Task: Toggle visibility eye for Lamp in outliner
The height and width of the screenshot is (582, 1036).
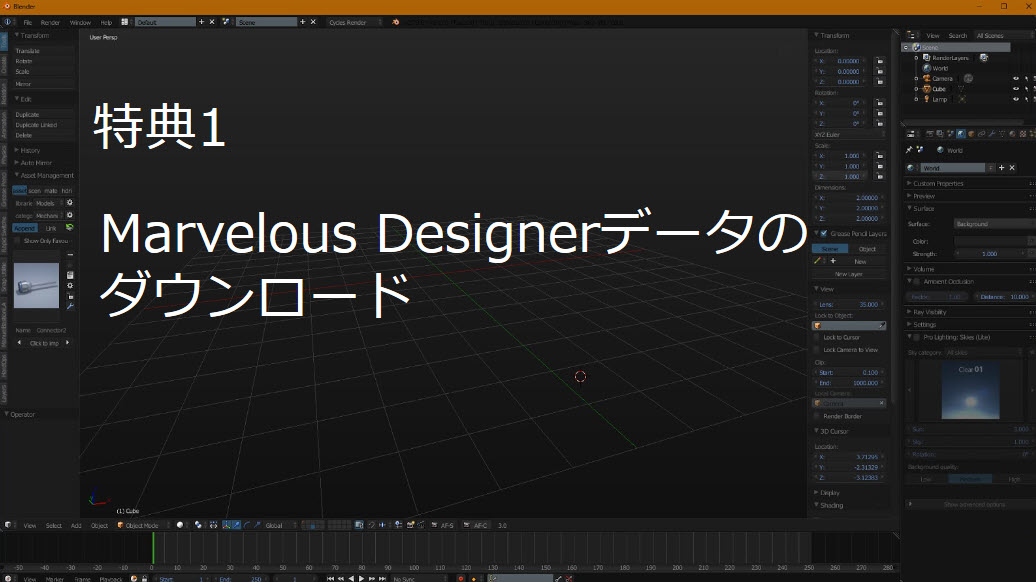Action: pos(1016,100)
